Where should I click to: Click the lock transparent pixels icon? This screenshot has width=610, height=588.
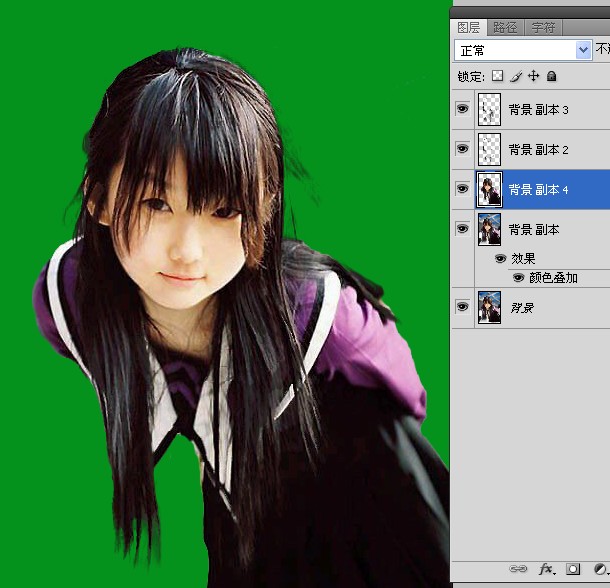click(497, 76)
